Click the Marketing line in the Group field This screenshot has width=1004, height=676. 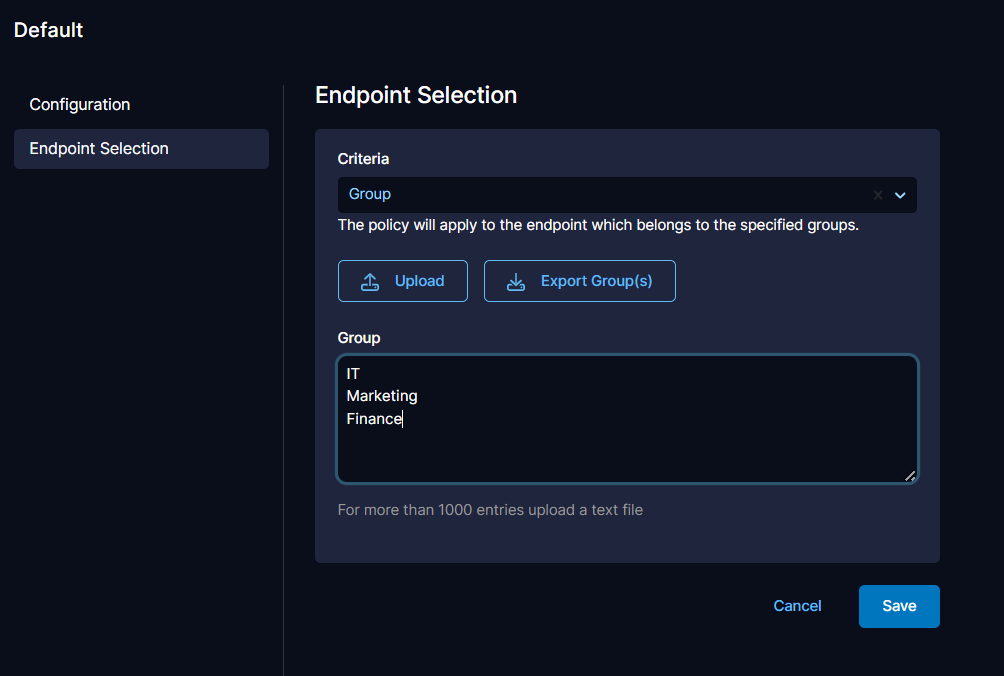[381, 395]
